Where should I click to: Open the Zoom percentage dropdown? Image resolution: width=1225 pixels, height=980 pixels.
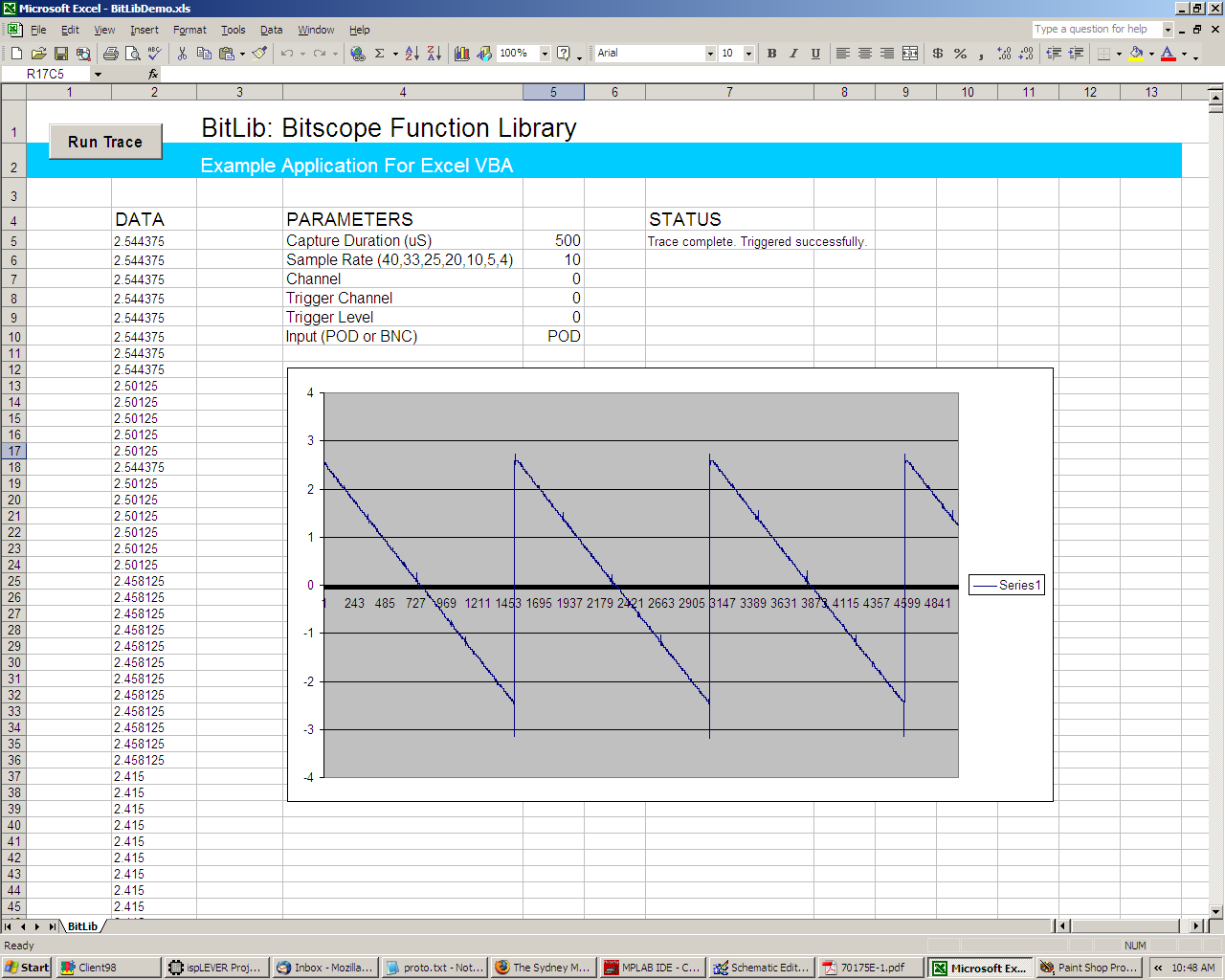[545, 54]
